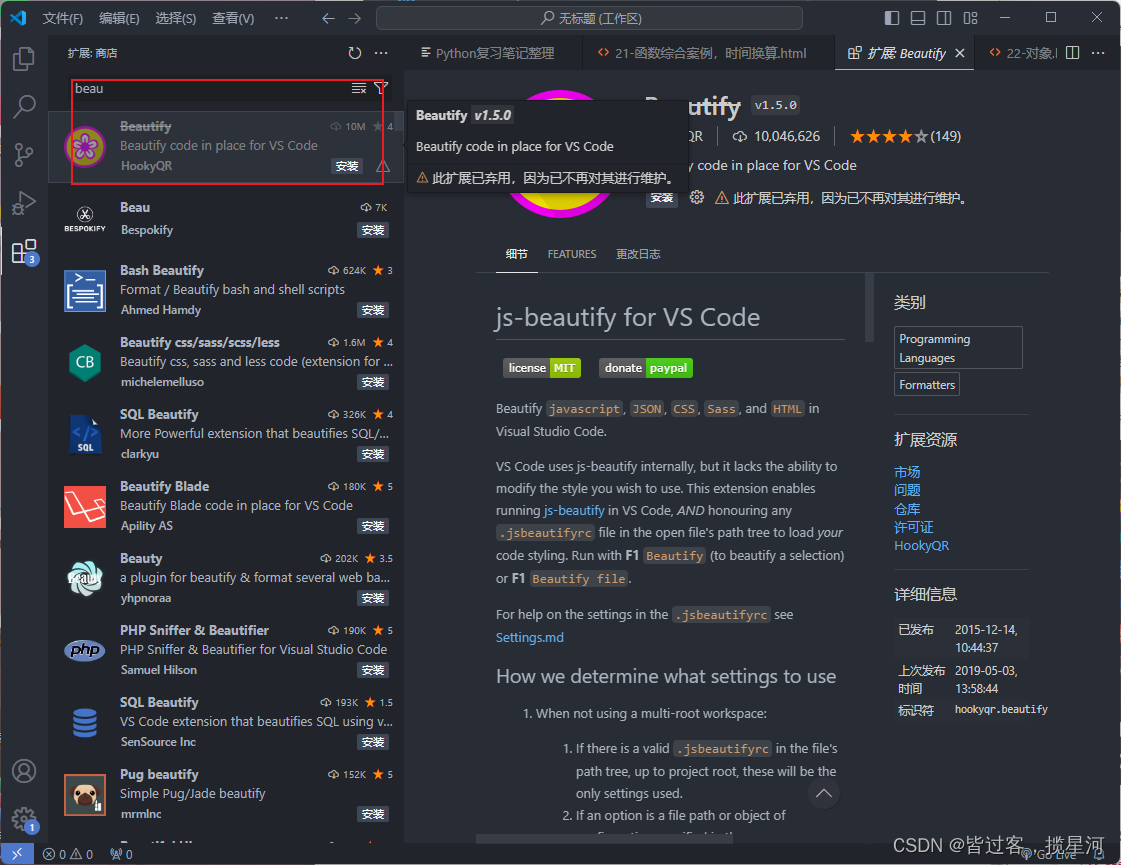This screenshot has width=1121, height=865.
Task: Open HookyQR publisher link
Action: click(x=922, y=545)
